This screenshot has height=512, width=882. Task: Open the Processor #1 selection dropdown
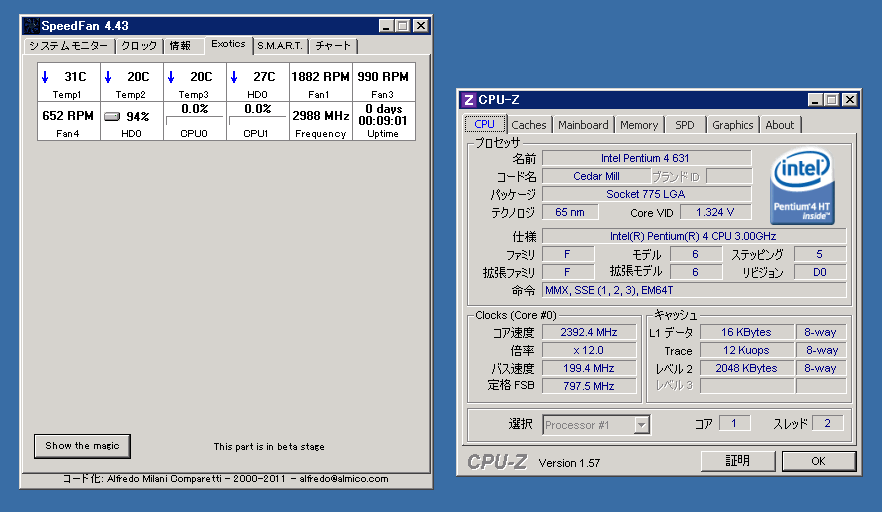click(x=641, y=425)
